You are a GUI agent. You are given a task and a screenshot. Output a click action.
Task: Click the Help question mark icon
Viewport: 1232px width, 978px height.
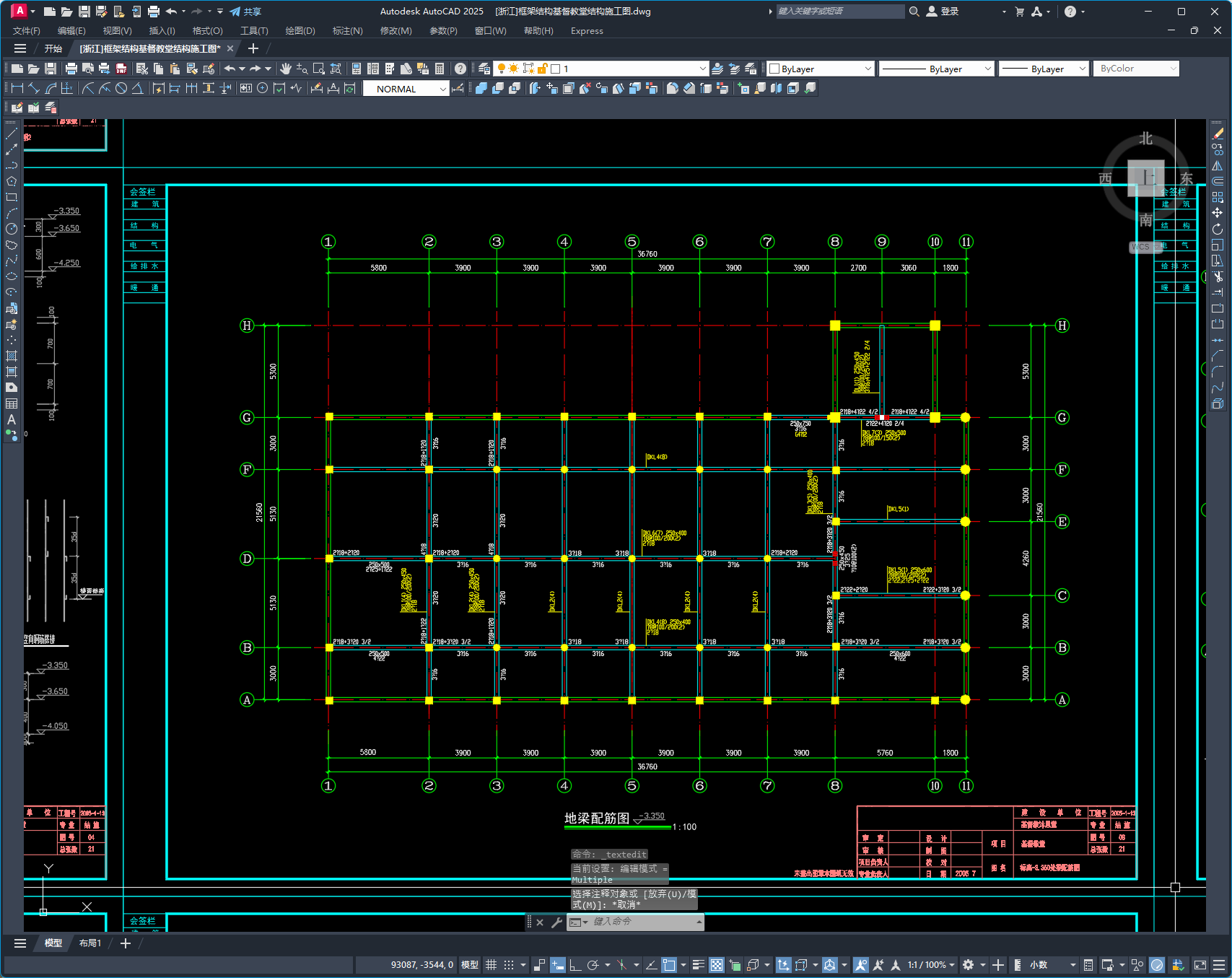[460, 69]
